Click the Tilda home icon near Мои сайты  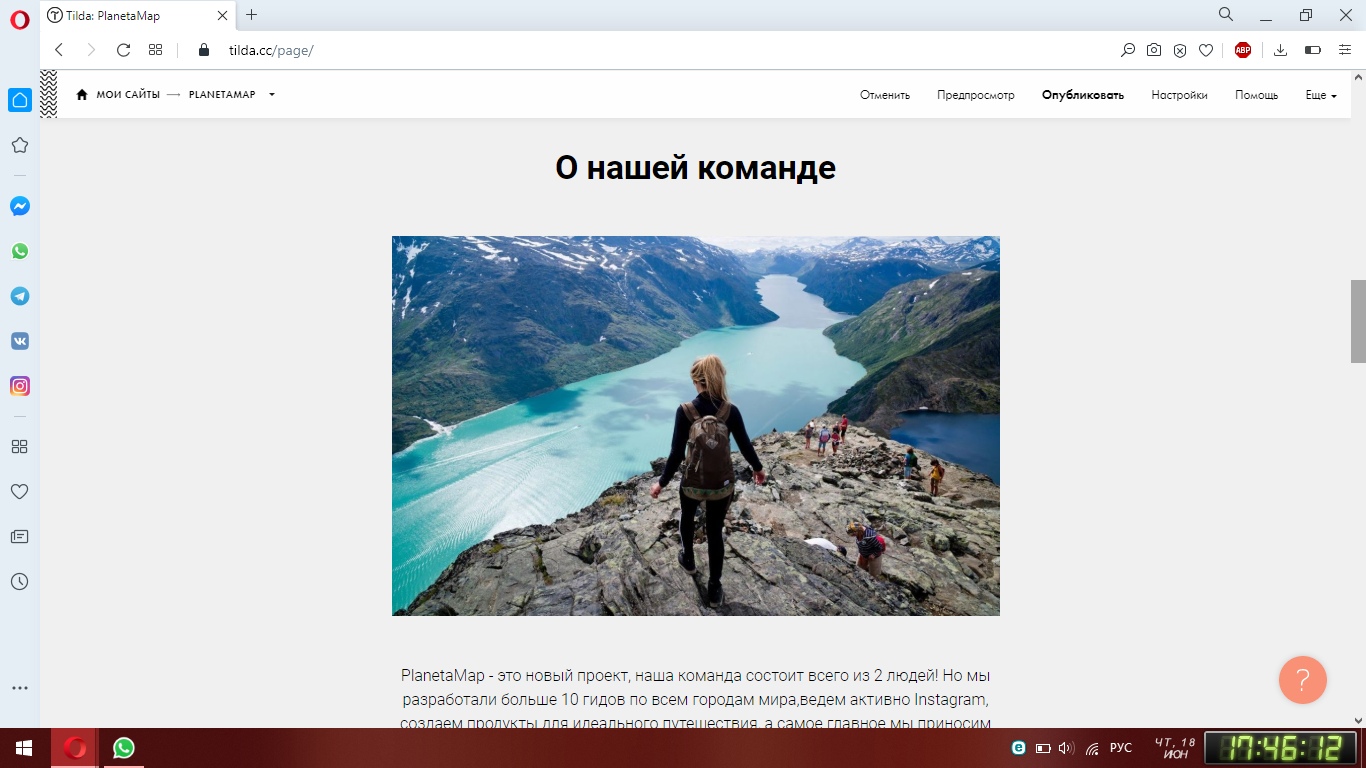point(82,95)
